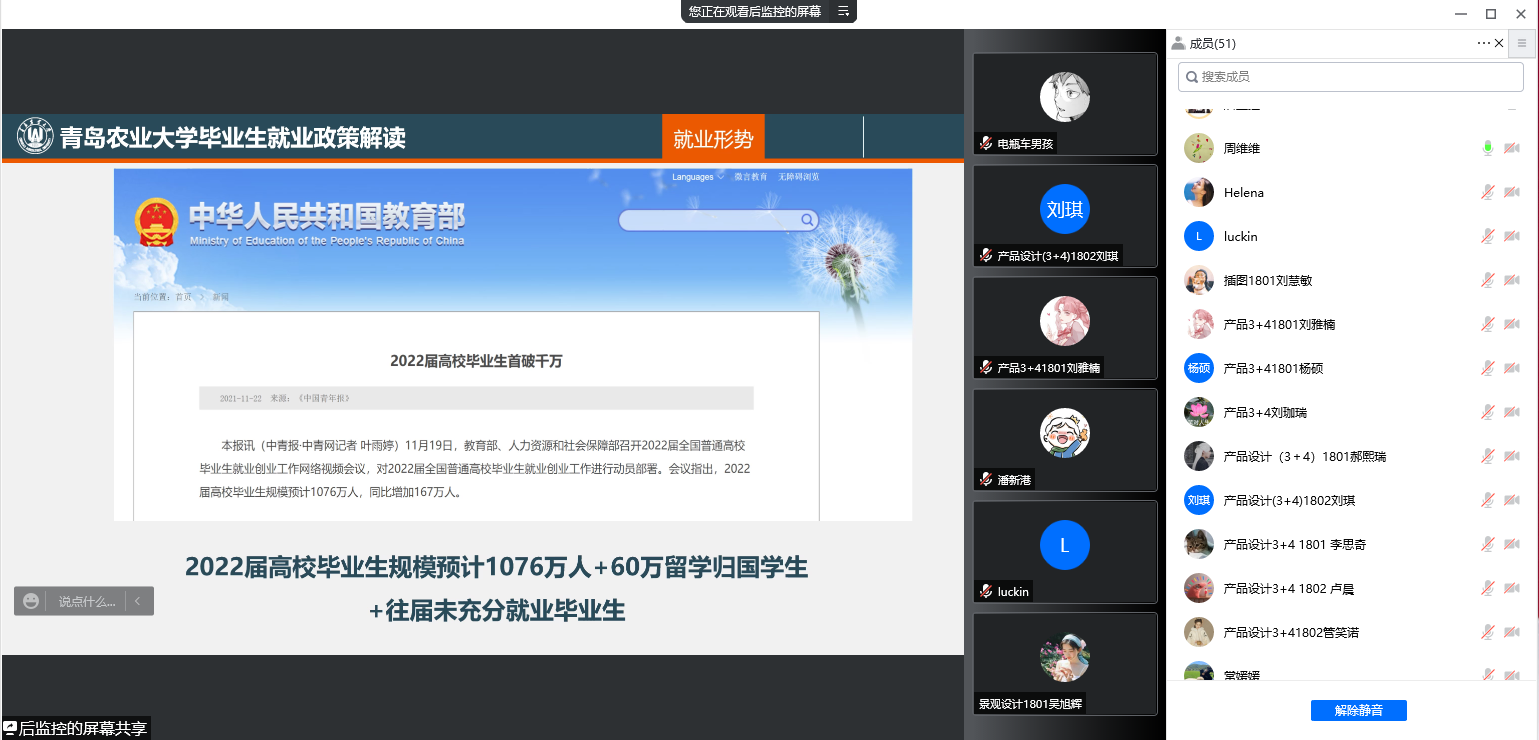Viewport: 1539px width, 740px height.
Task: Click the 就业形势 tab in the slide
Action: [x=713, y=139]
